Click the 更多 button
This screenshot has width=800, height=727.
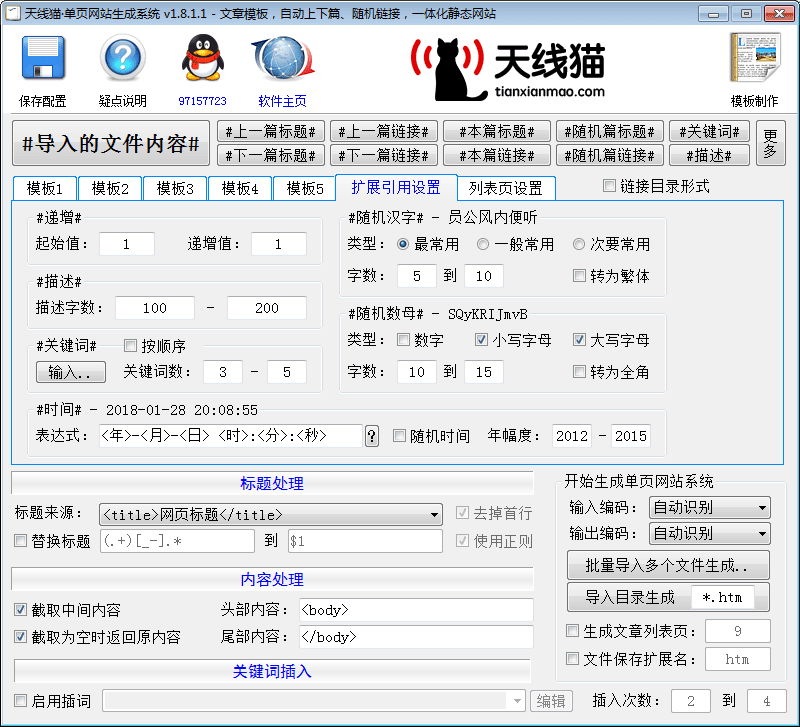(x=770, y=143)
